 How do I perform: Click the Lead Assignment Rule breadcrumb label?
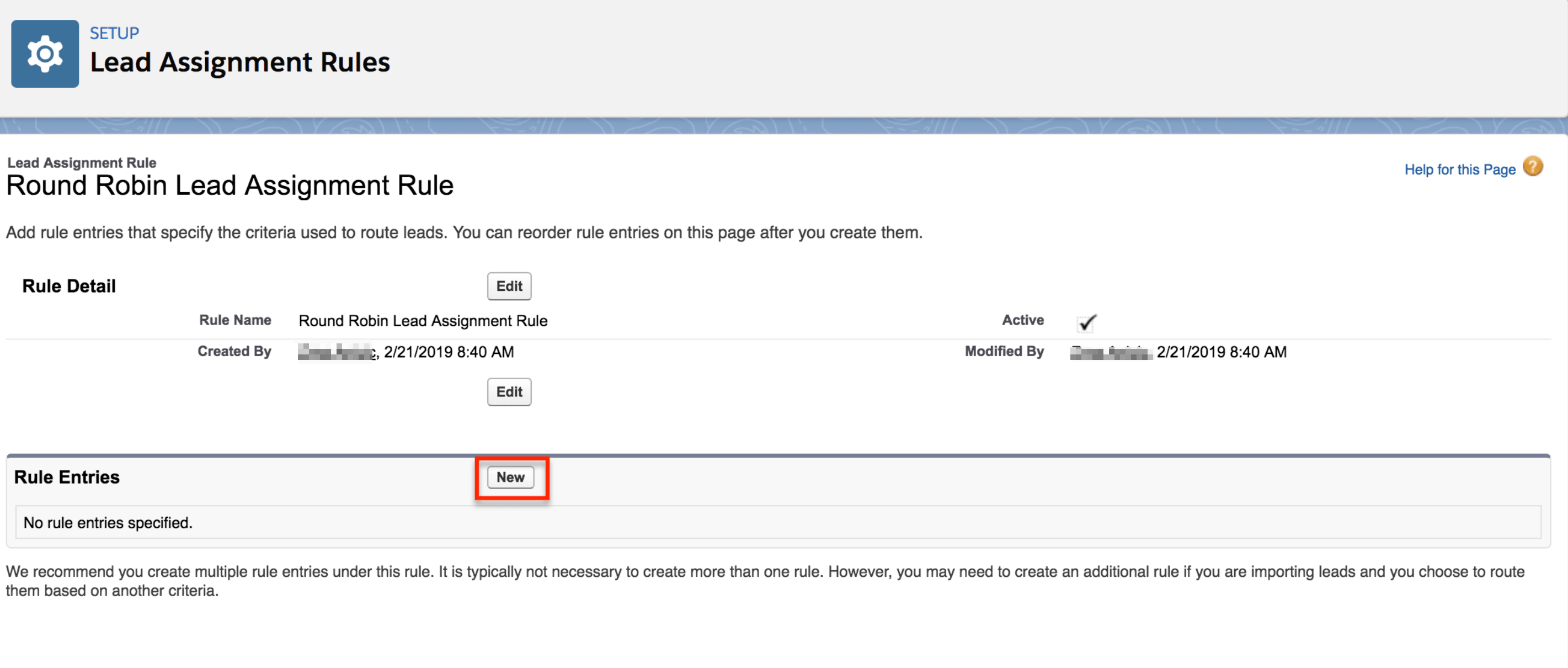click(82, 162)
